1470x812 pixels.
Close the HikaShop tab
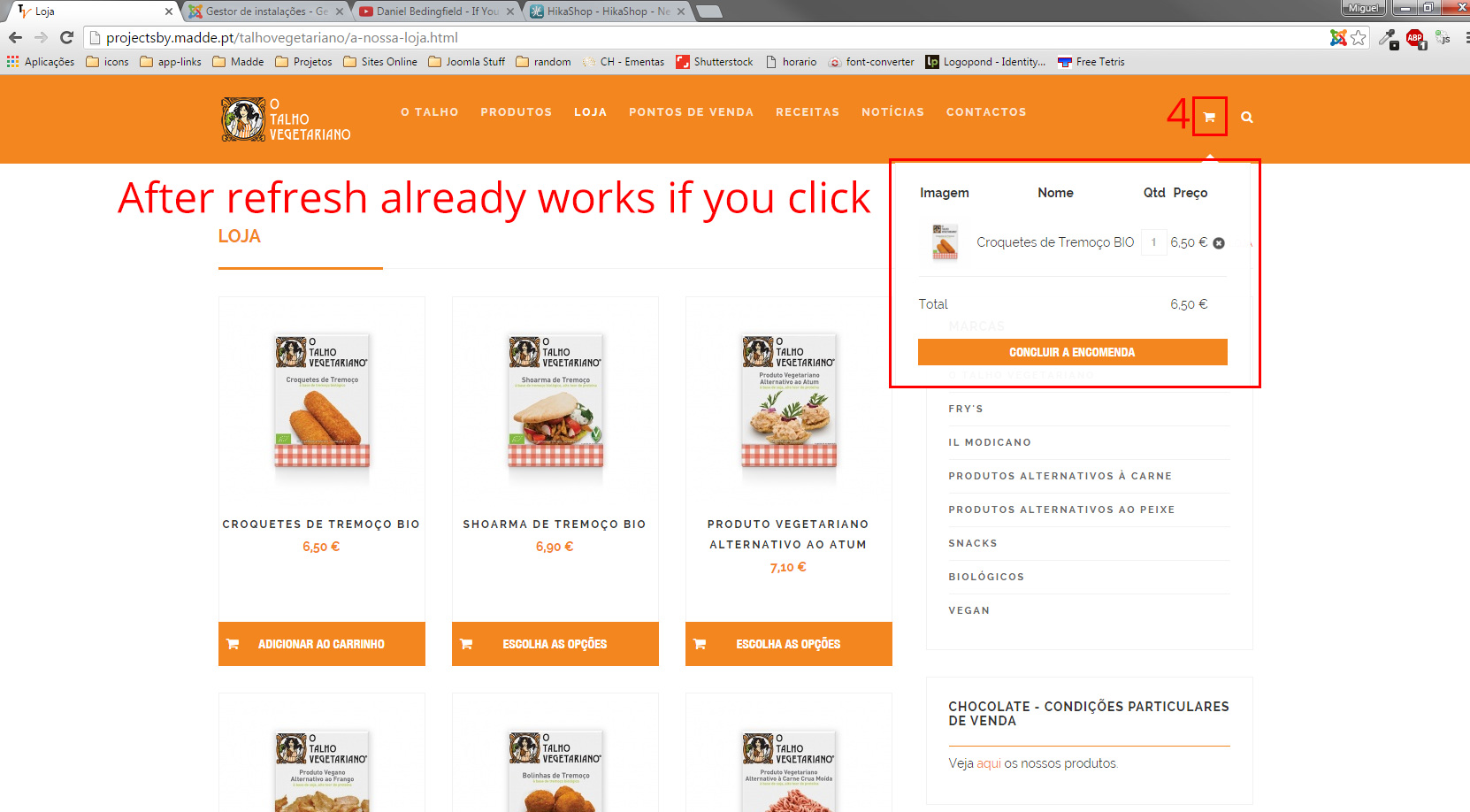point(681,11)
